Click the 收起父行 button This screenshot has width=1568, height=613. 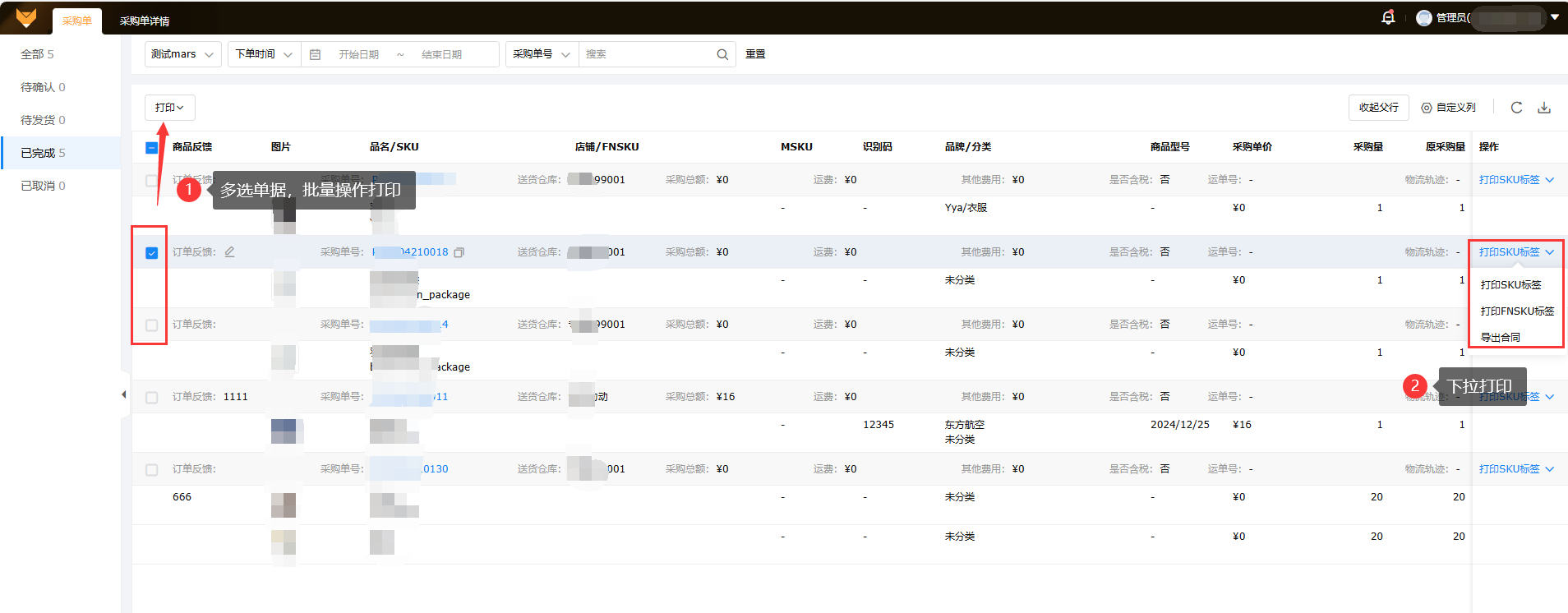point(1378,108)
